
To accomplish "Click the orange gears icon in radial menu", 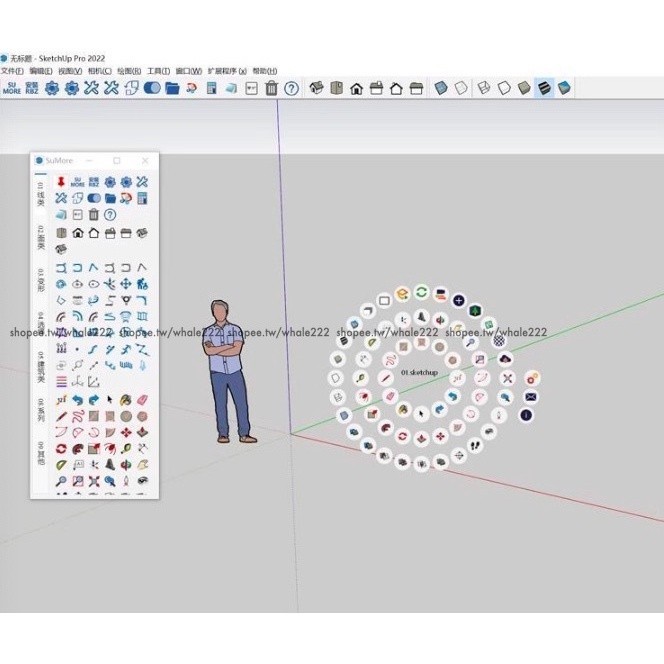I will coord(532,378).
